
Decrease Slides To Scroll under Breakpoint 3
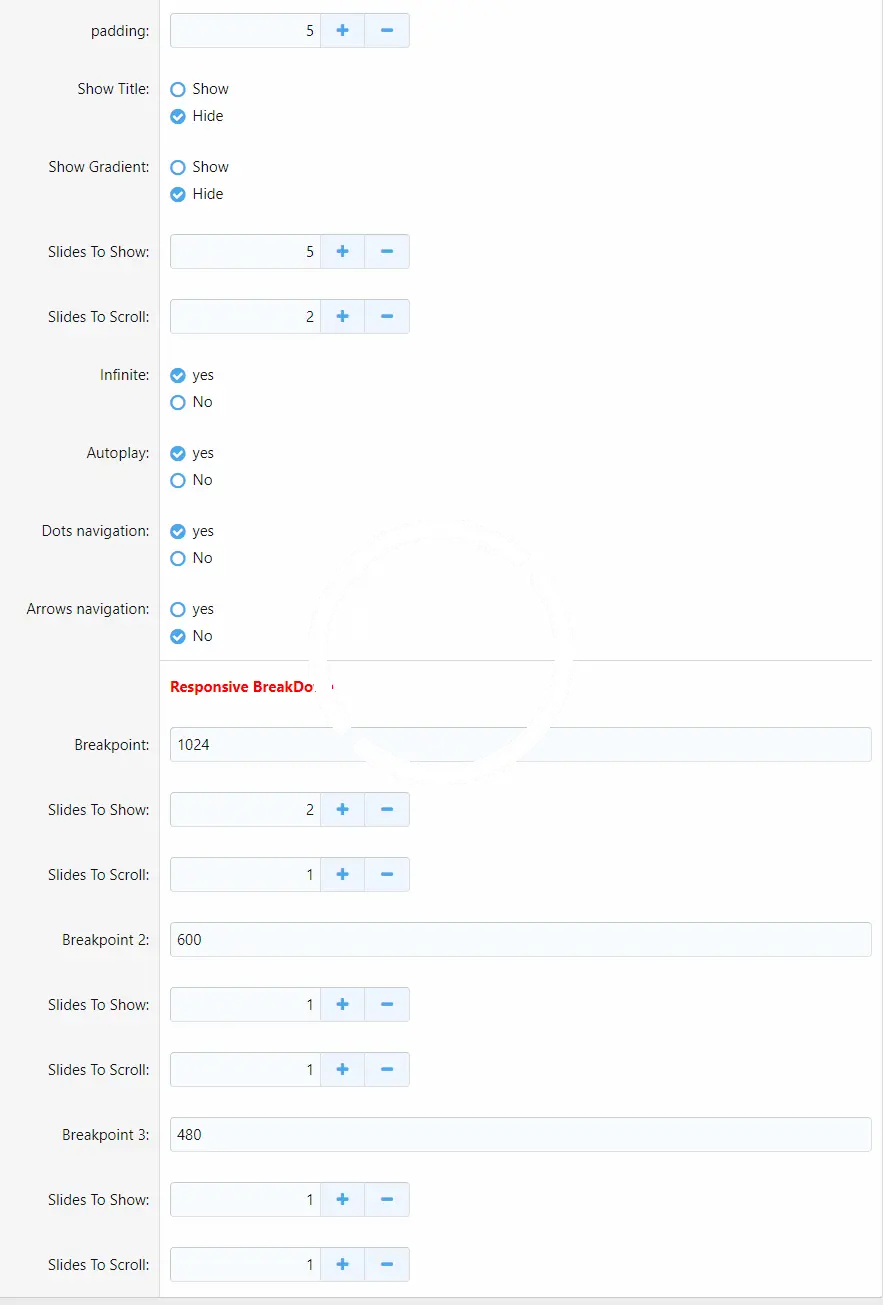[387, 1265]
